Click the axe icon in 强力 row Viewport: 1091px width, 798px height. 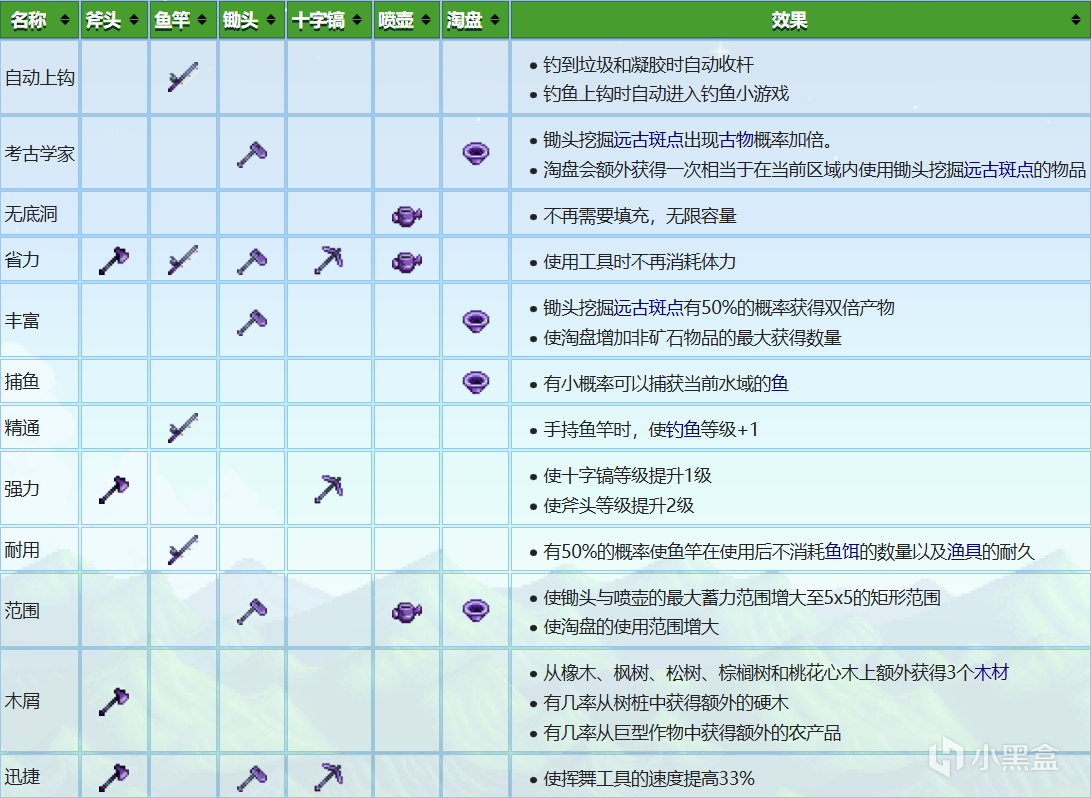pyautogui.click(x=114, y=489)
